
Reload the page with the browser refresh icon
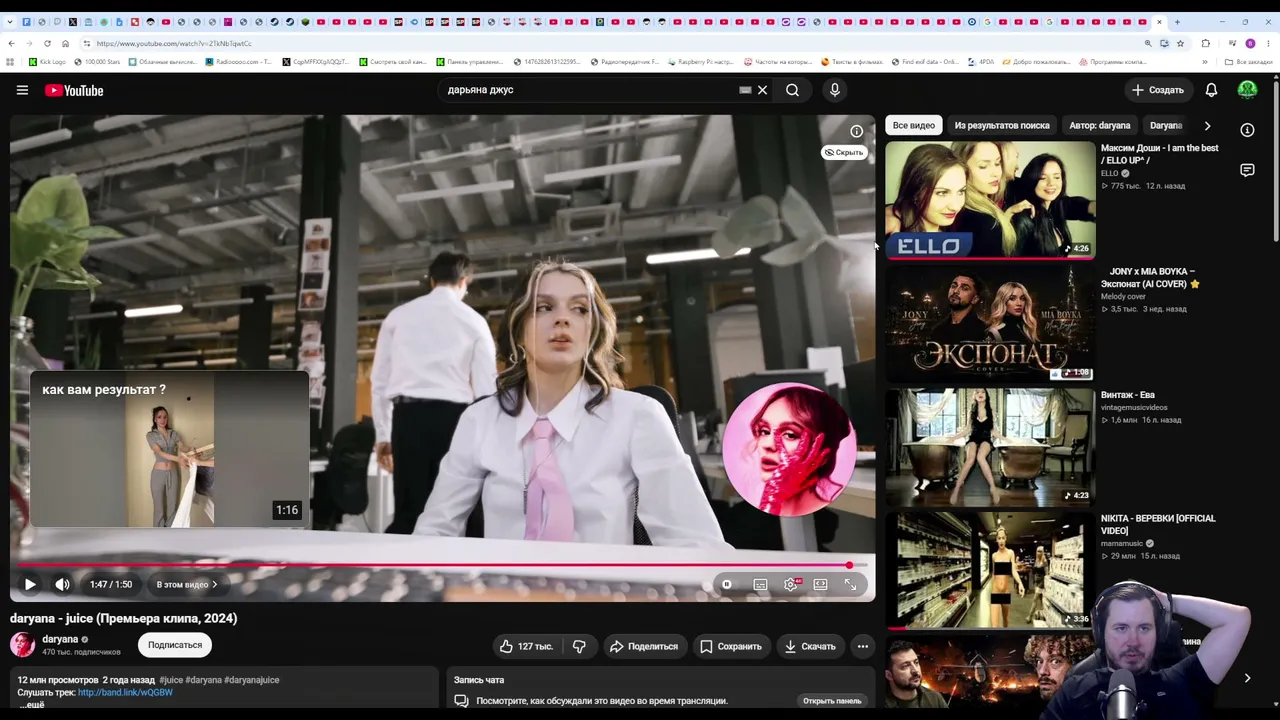(47, 43)
